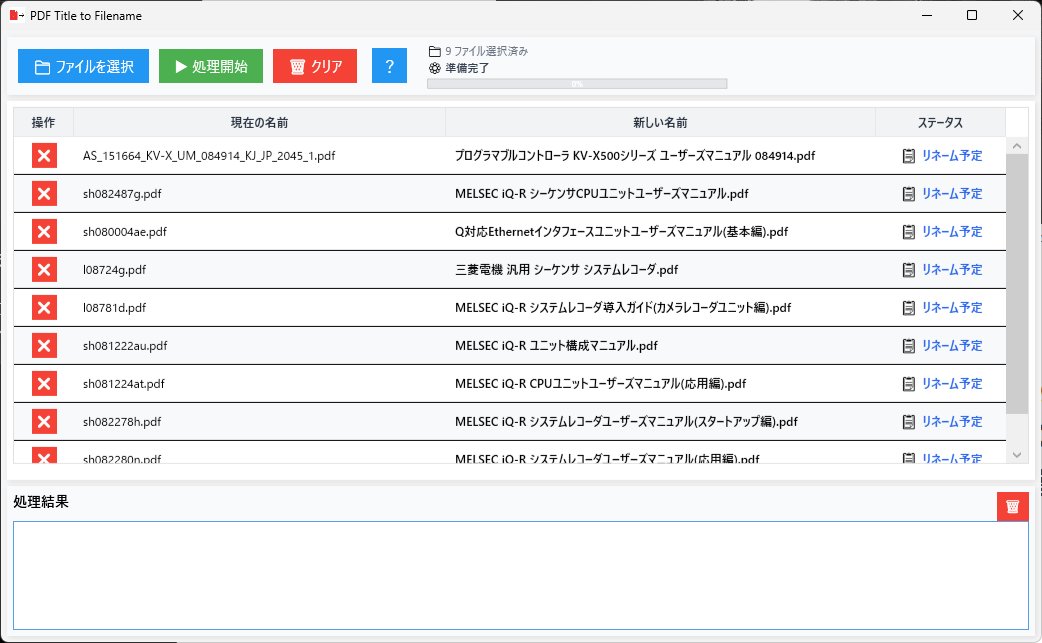Select filename sh081222au.pdf
Image resolution: width=1042 pixels, height=643 pixels.
coord(125,345)
